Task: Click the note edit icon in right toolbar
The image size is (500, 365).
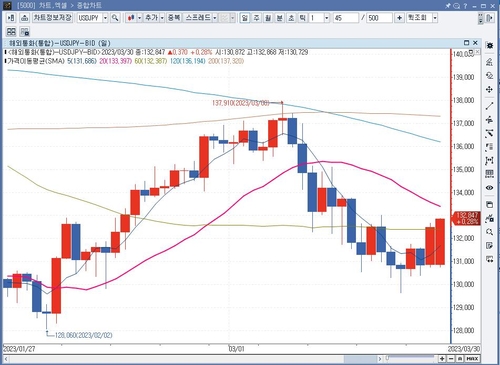Action: pyautogui.click(x=489, y=246)
